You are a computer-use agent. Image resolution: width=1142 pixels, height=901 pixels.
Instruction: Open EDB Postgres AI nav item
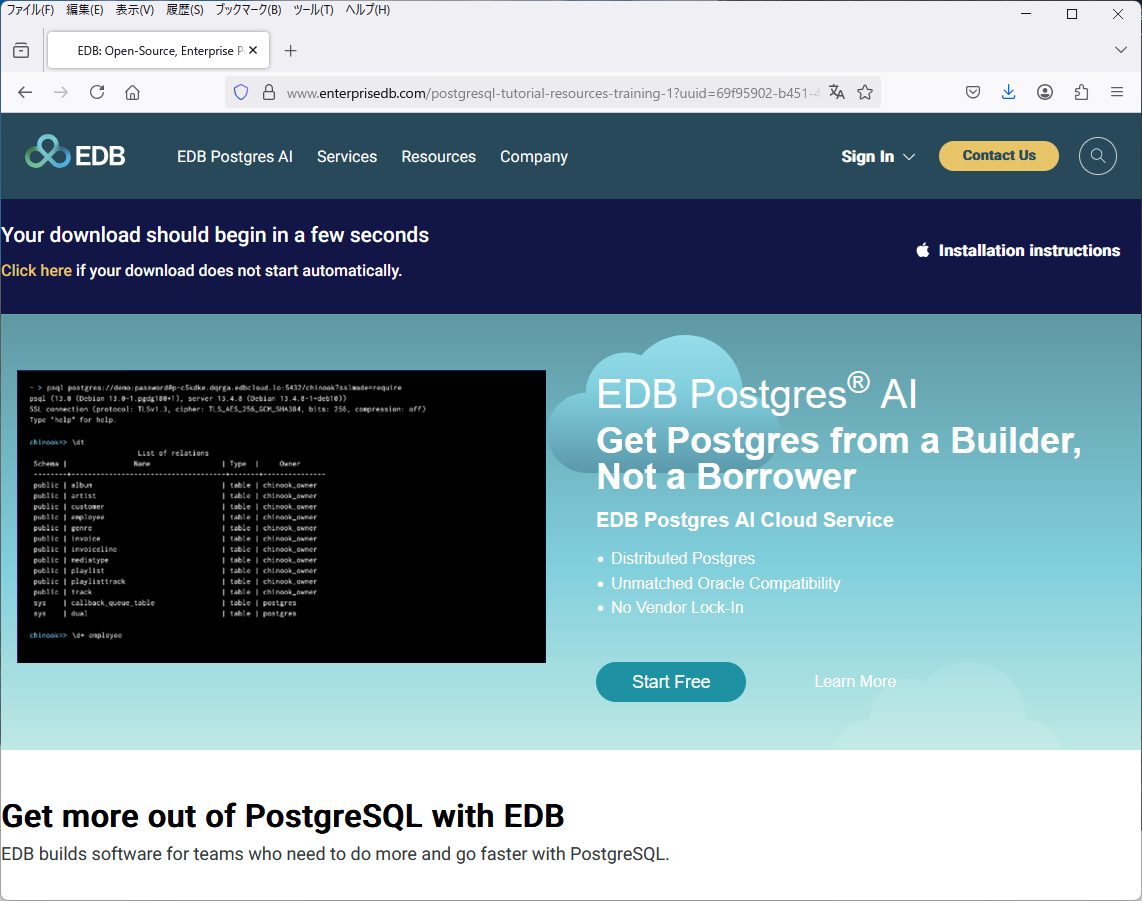tap(235, 157)
